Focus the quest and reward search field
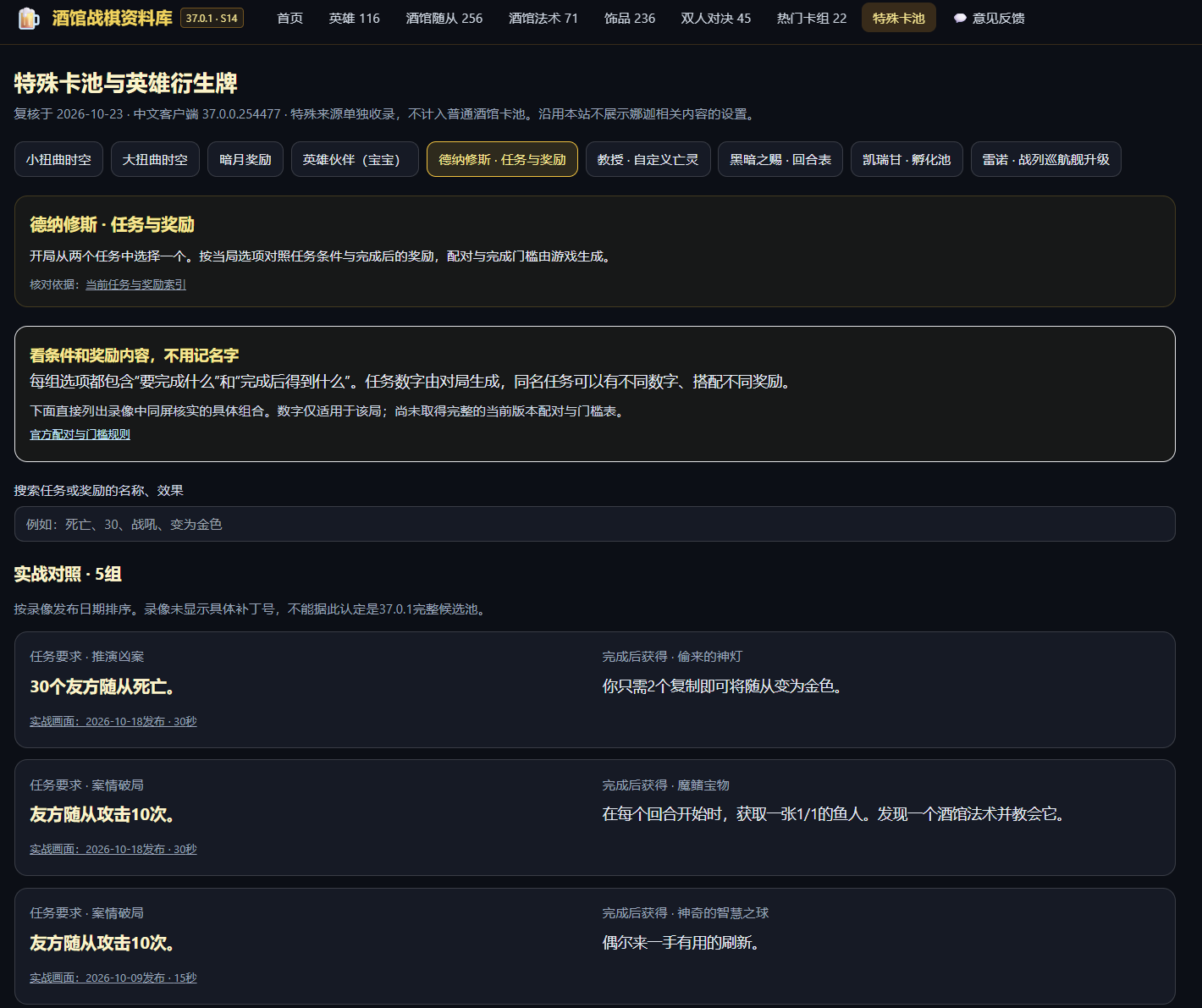This screenshot has height=1008, width=1202. coord(594,524)
